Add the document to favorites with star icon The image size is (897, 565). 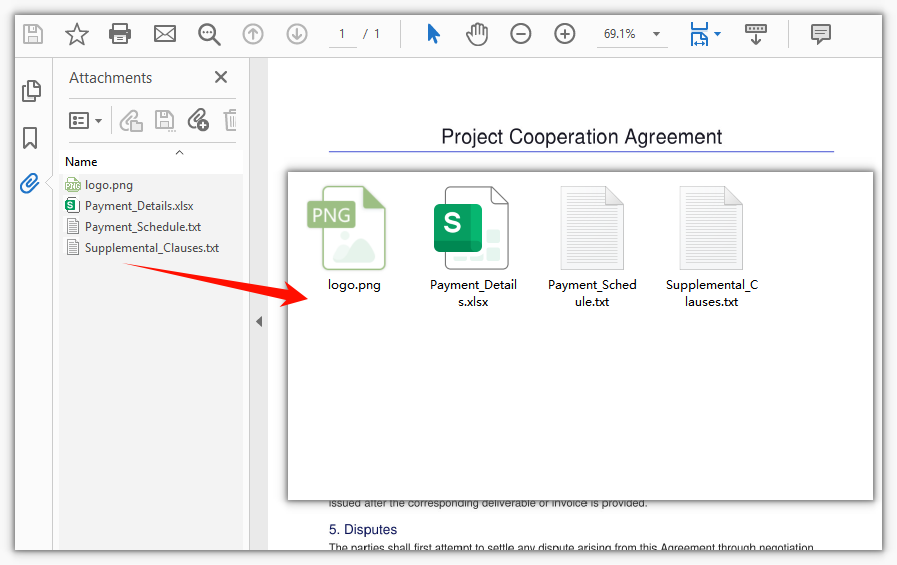click(77, 34)
